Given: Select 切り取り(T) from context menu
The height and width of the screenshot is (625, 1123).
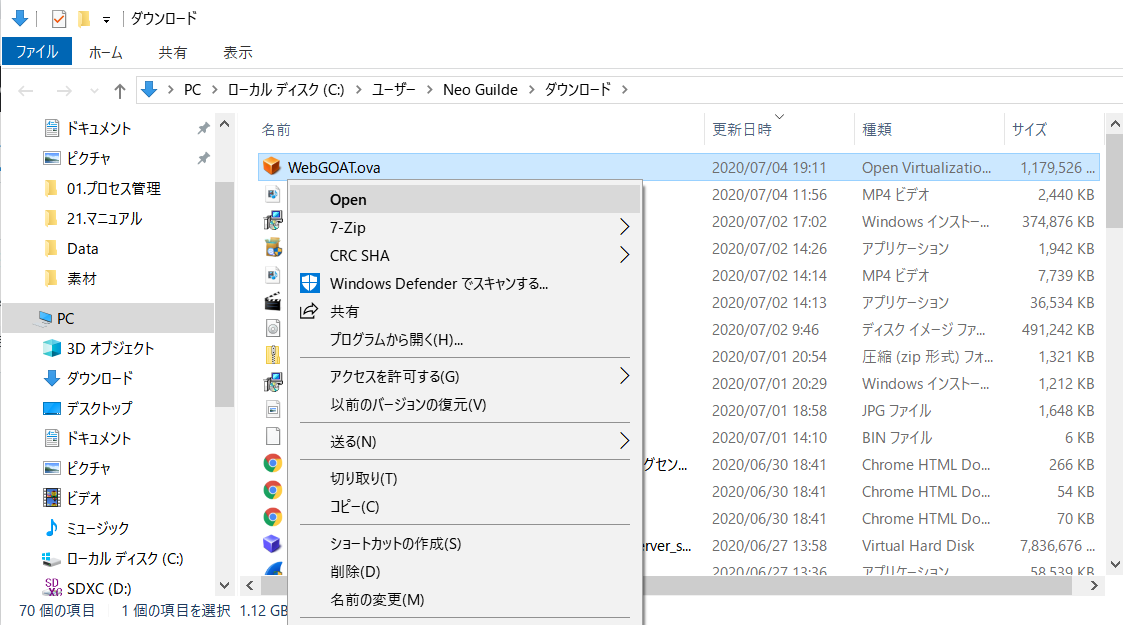Looking at the screenshot, I should pyautogui.click(x=465, y=478).
